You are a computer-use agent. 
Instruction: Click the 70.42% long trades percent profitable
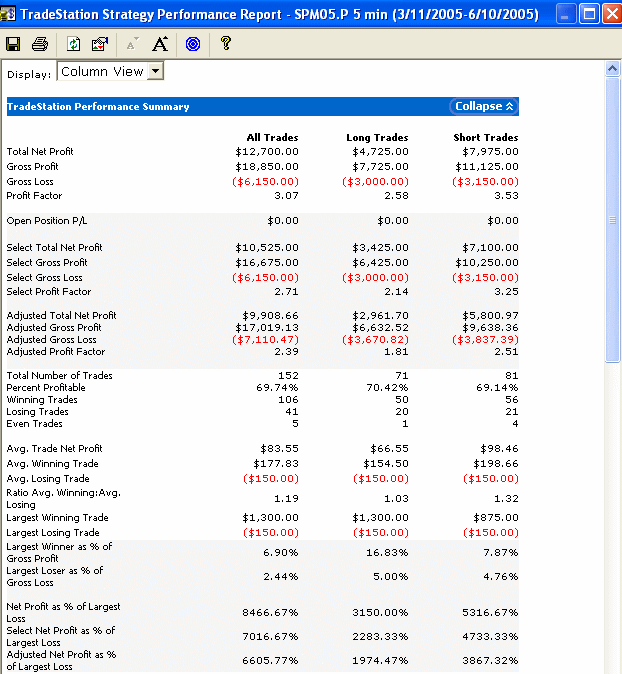tap(387, 388)
